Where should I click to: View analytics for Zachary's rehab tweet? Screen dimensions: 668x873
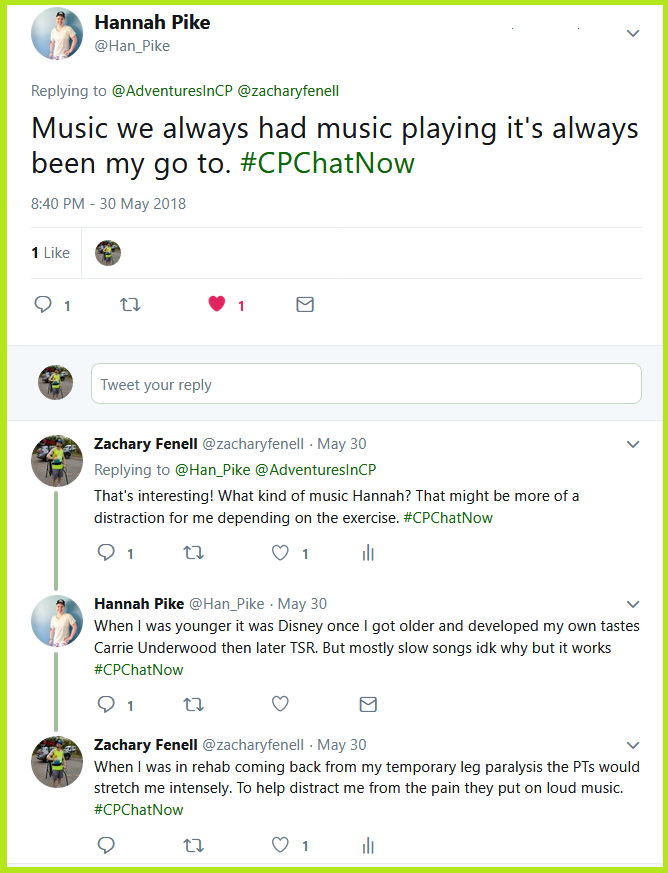pos(368,845)
